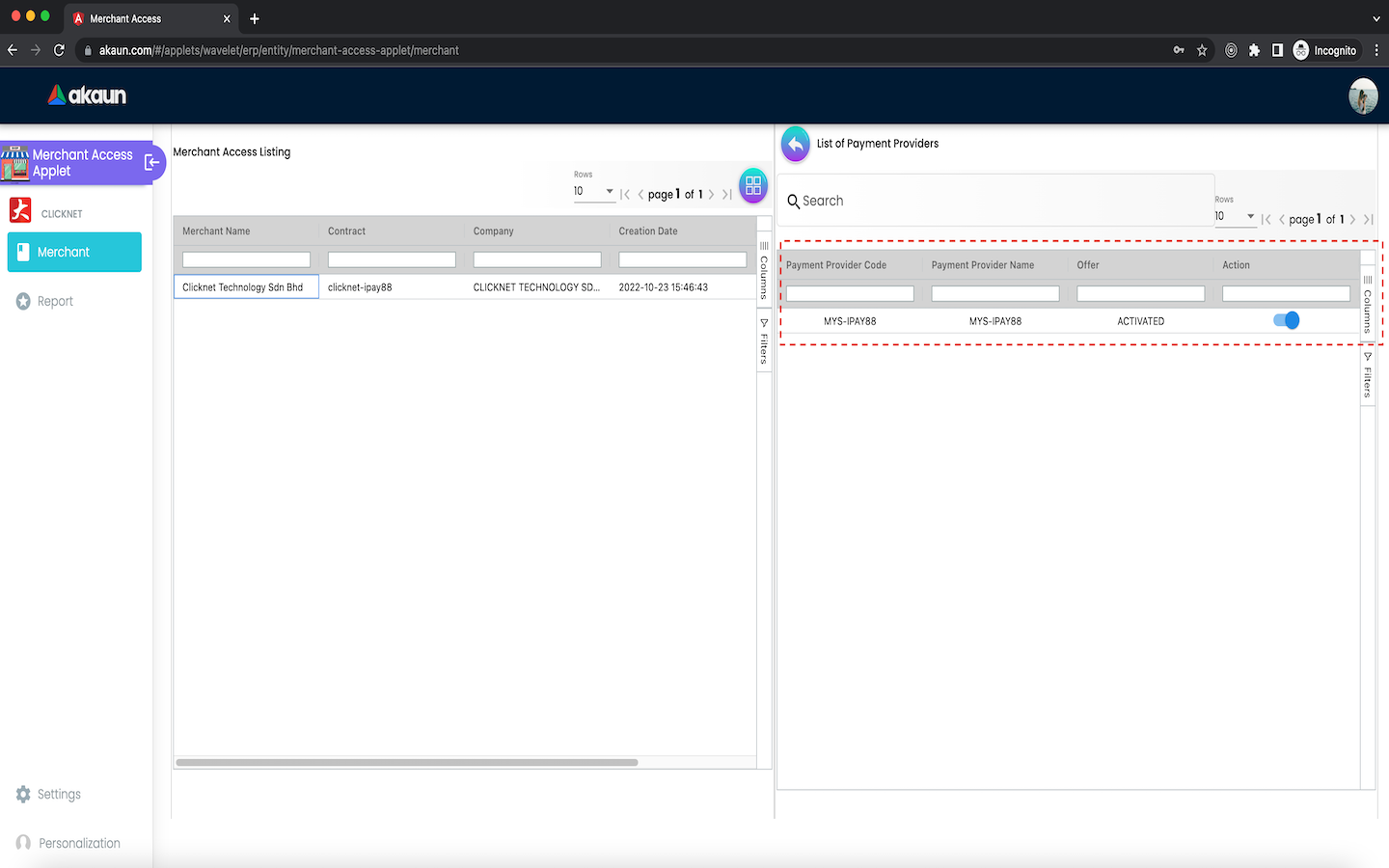Click the horizontal scrollbar under merchant grid
The width and height of the screenshot is (1389, 868).
(406, 762)
